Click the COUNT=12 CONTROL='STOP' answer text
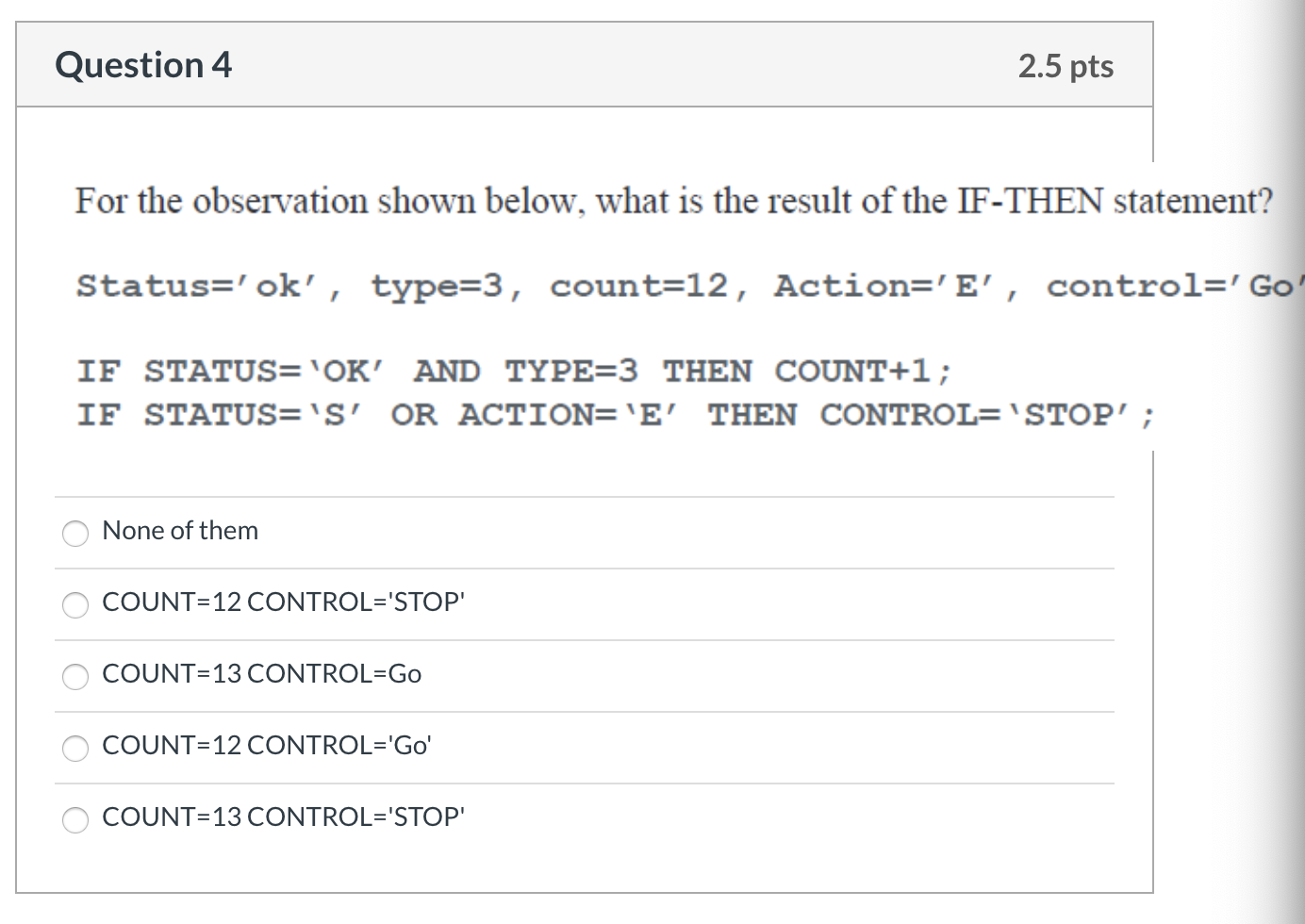1305x924 pixels. 283,602
